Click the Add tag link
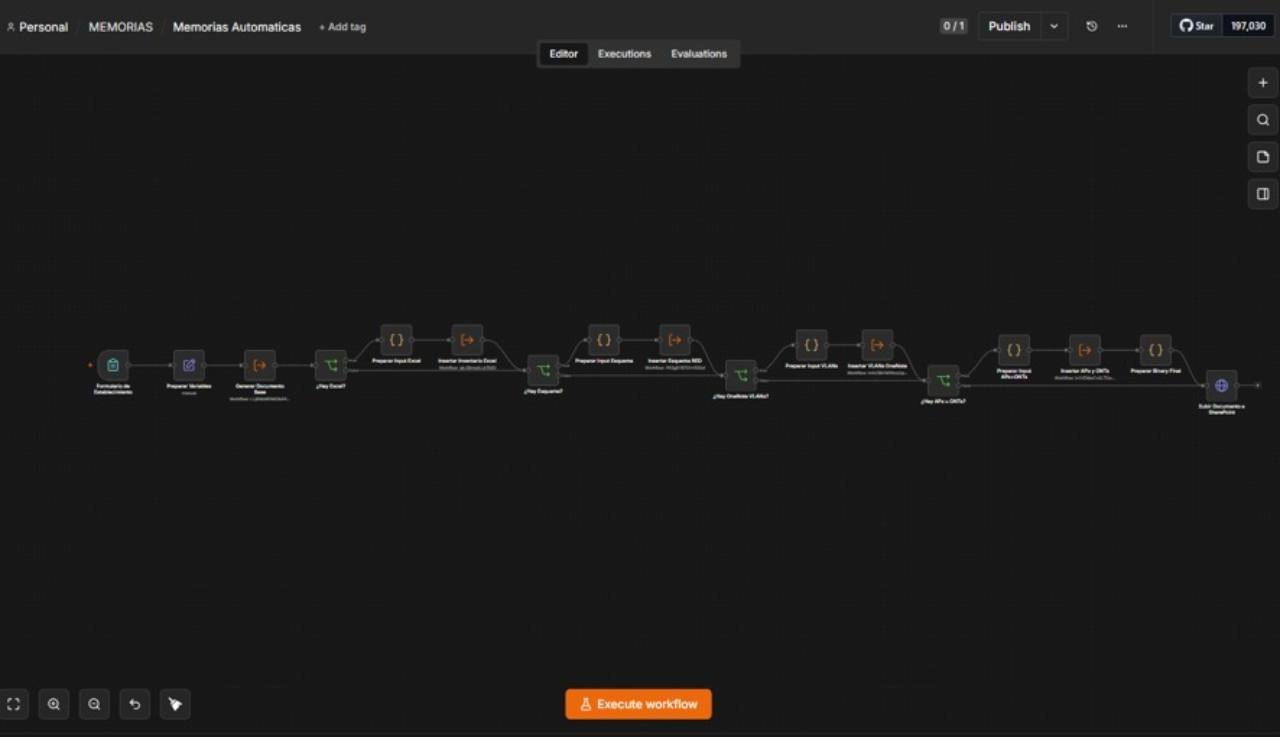This screenshot has height=737, width=1280. point(342,27)
